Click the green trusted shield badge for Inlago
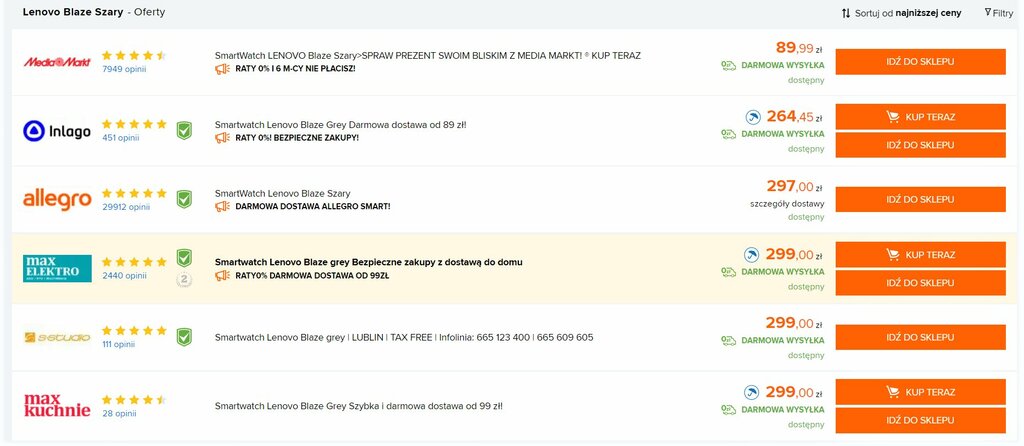 click(x=184, y=131)
